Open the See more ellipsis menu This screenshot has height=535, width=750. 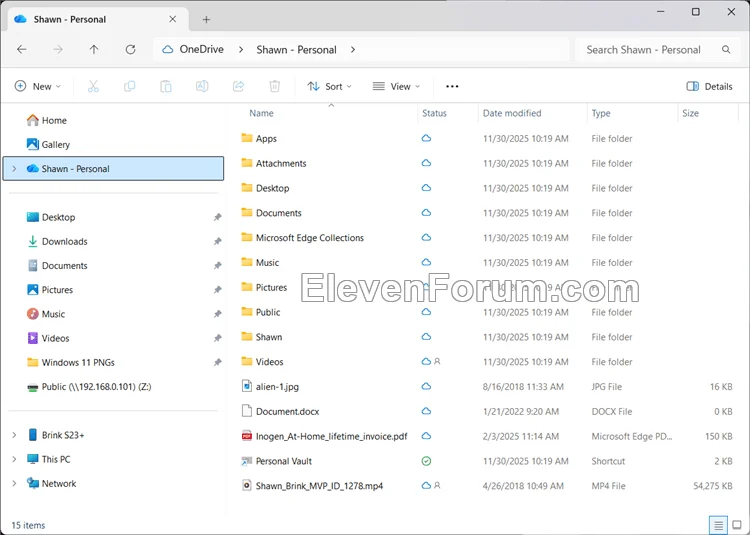452,87
